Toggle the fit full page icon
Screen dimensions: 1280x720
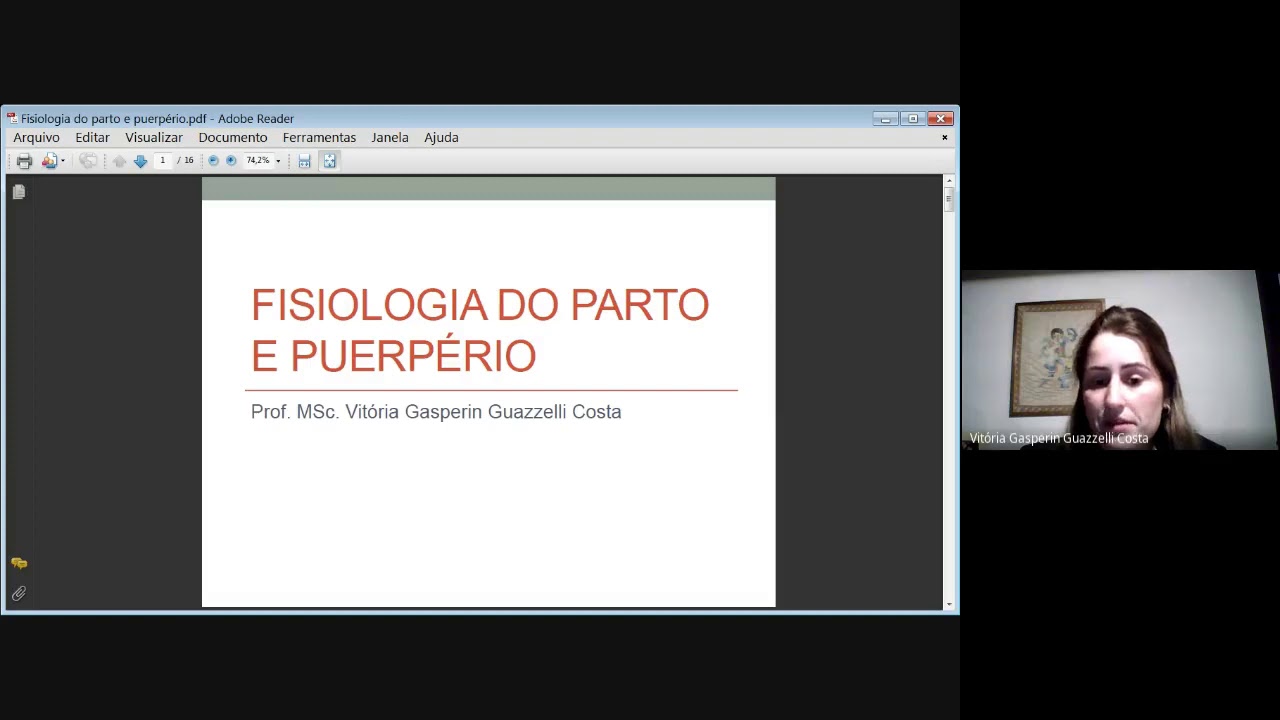(329, 161)
